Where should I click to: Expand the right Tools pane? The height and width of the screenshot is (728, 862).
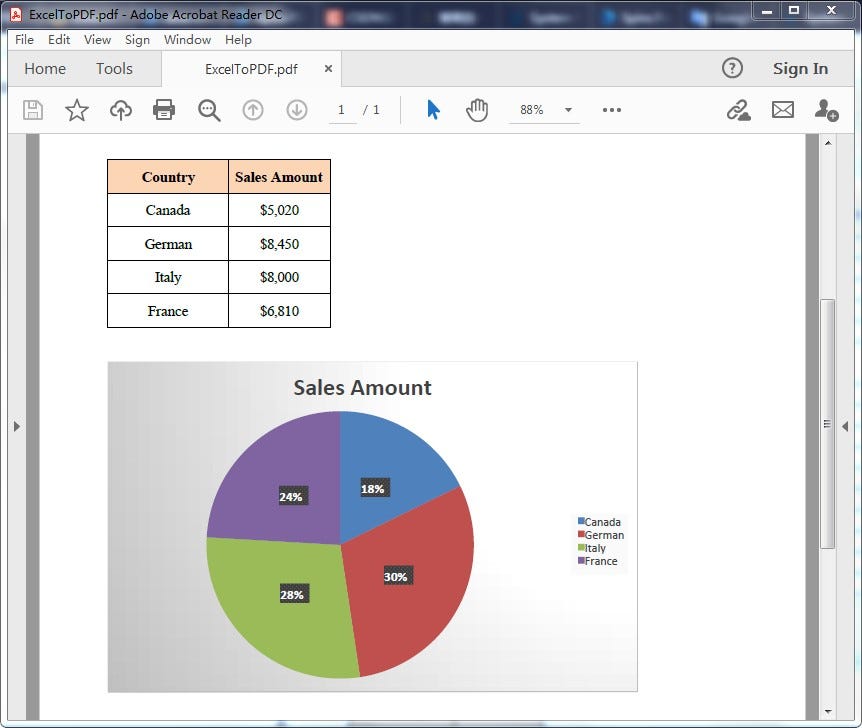(x=845, y=425)
